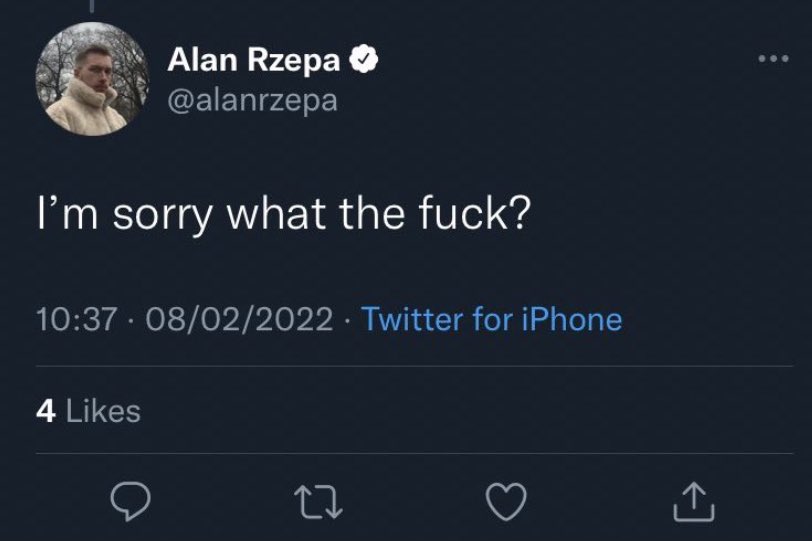Click the 08/02/2022 date
Viewport: 812px width, 541px height.
point(239,319)
